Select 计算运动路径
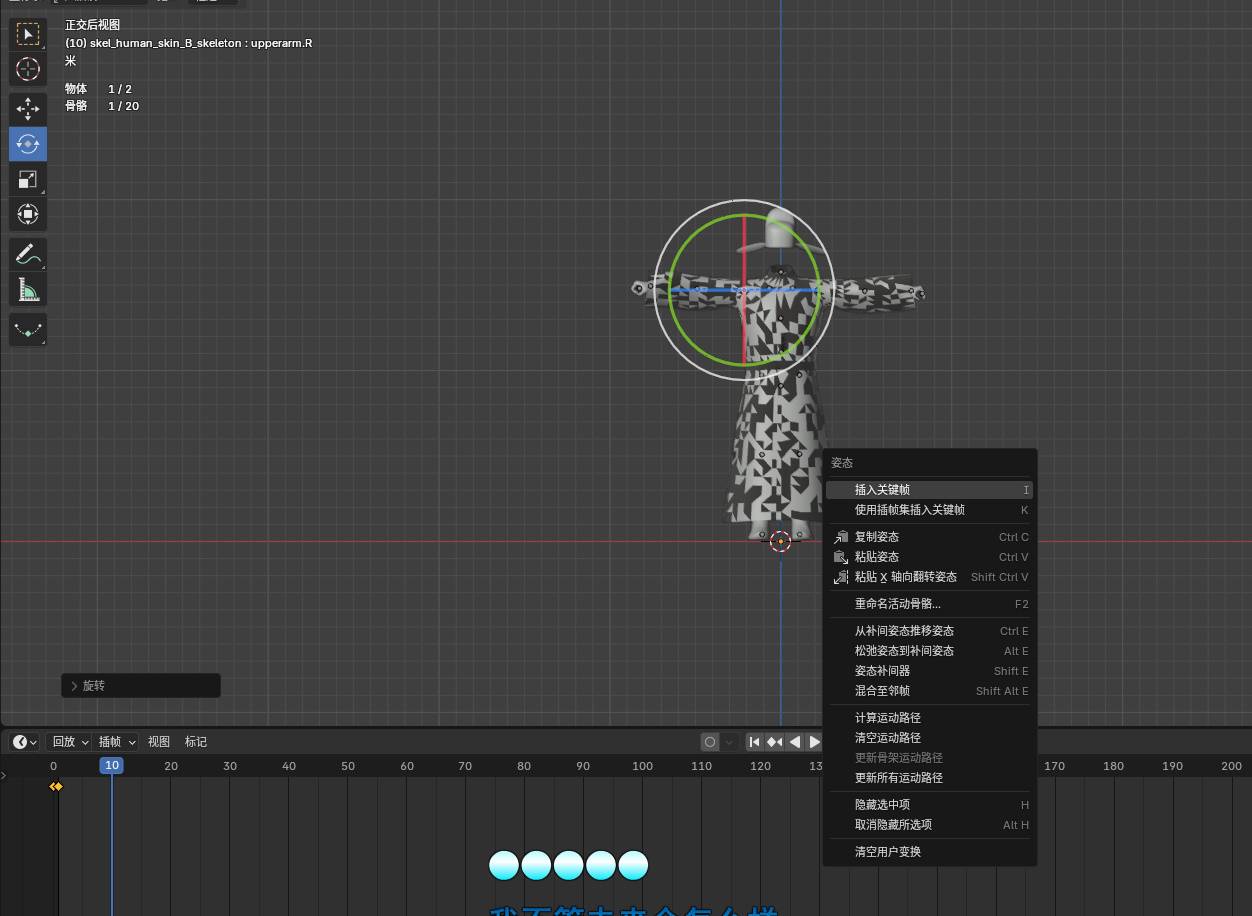The image size is (1252, 916). point(930,718)
